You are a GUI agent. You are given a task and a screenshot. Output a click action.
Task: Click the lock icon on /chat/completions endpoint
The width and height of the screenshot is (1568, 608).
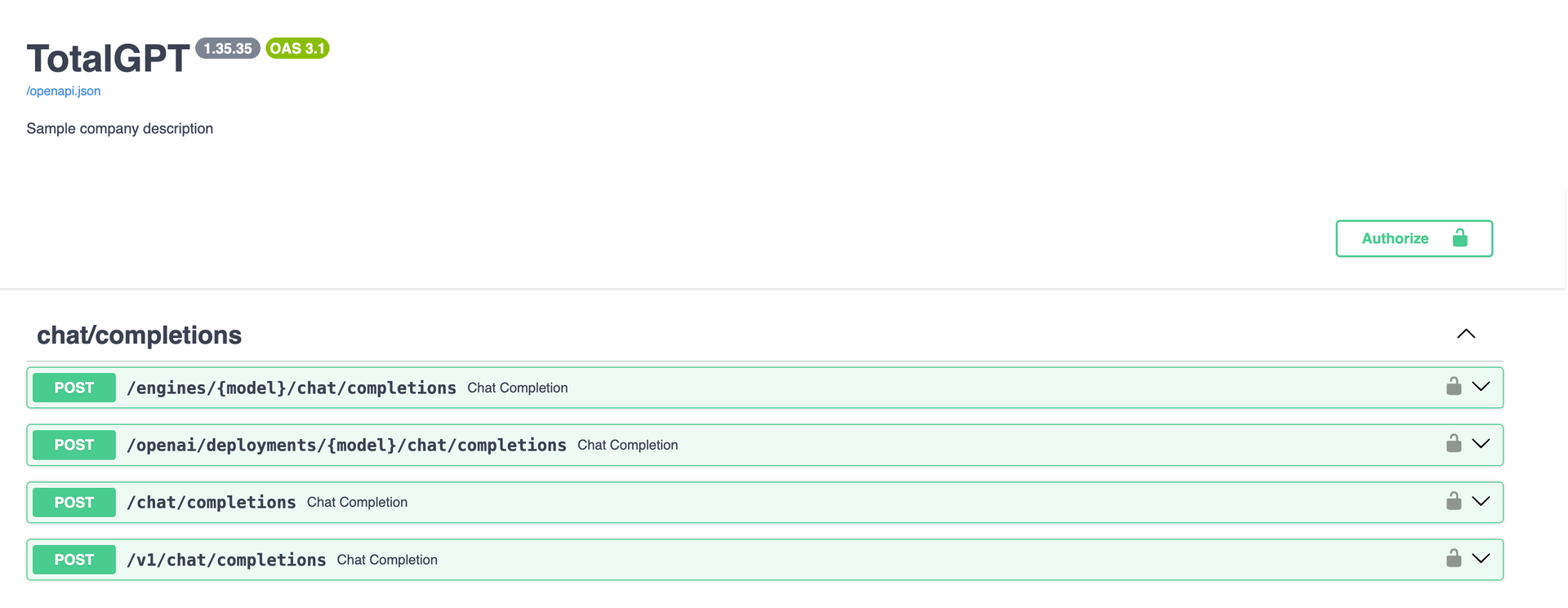(x=1454, y=500)
